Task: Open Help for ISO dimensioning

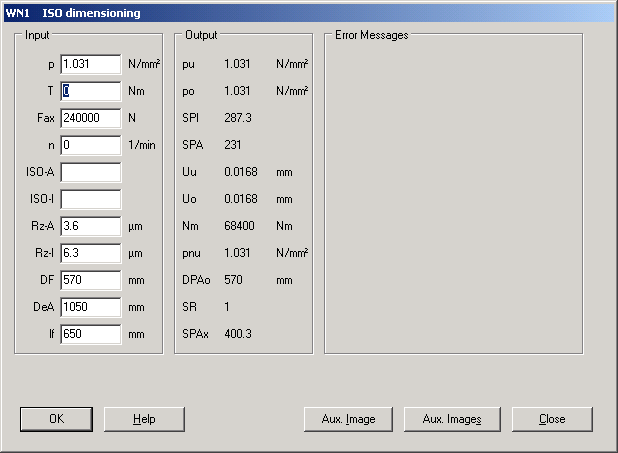Action: (x=144, y=419)
